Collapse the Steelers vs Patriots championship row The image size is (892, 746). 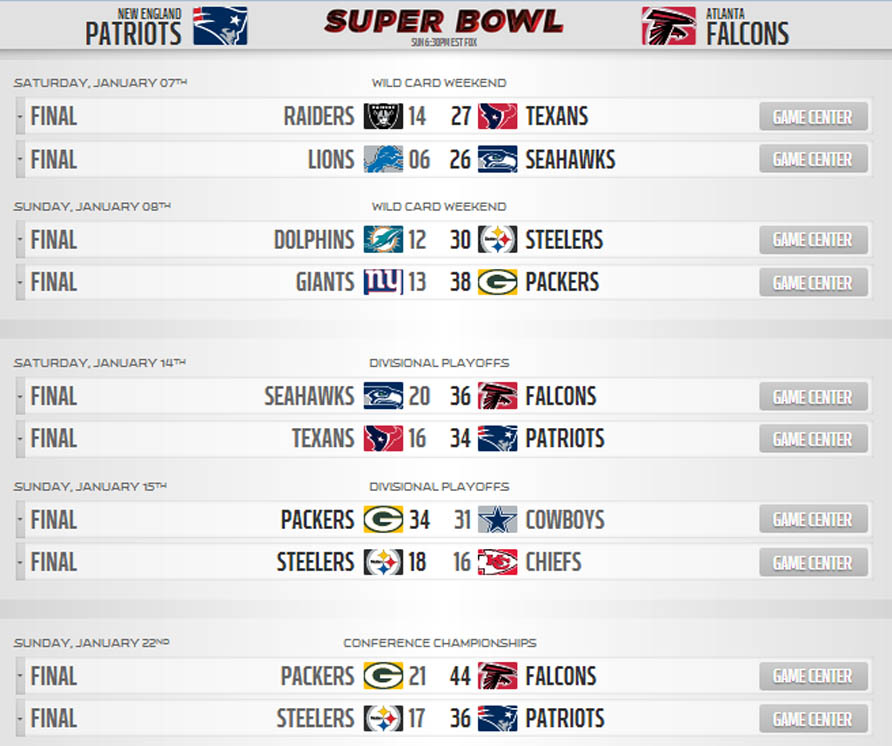point(20,718)
